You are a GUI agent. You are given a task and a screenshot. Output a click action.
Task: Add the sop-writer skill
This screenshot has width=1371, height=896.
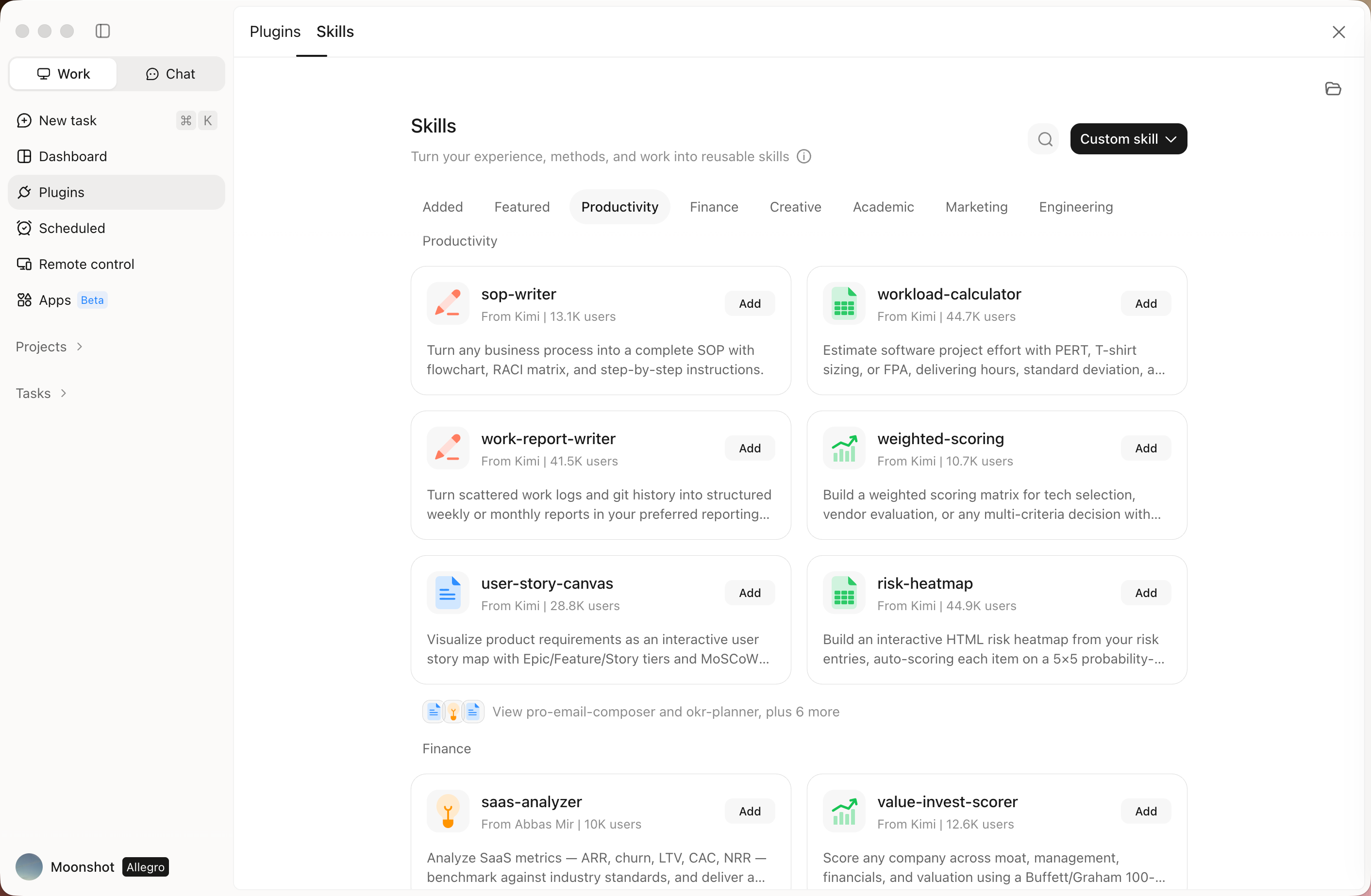point(750,303)
